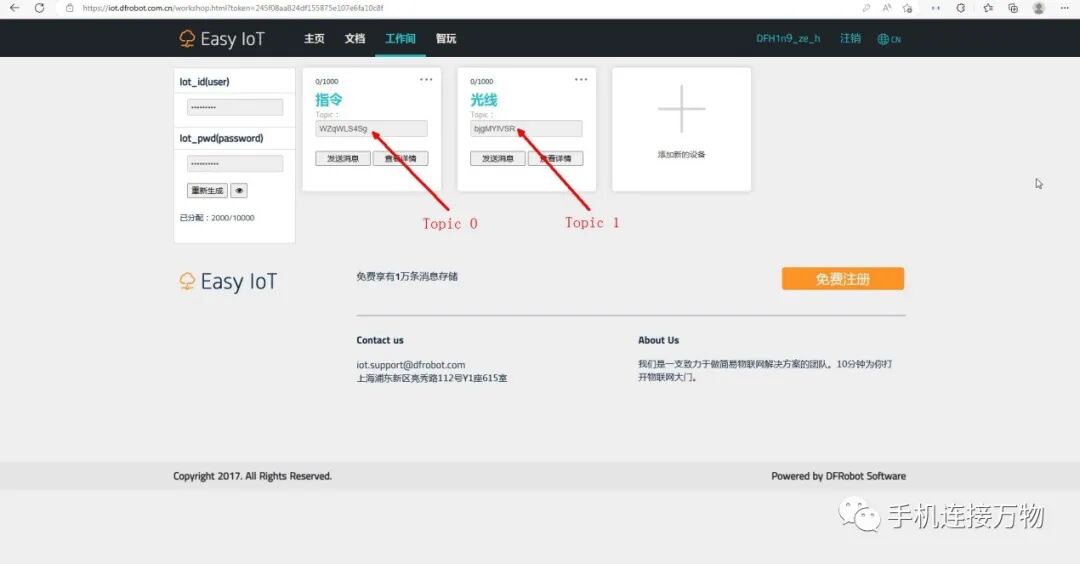Reload the page with the refresh icon
Image resolution: width=1080 pixels, height=564 pixels.
pyautogui.click(x=39, y=8)
